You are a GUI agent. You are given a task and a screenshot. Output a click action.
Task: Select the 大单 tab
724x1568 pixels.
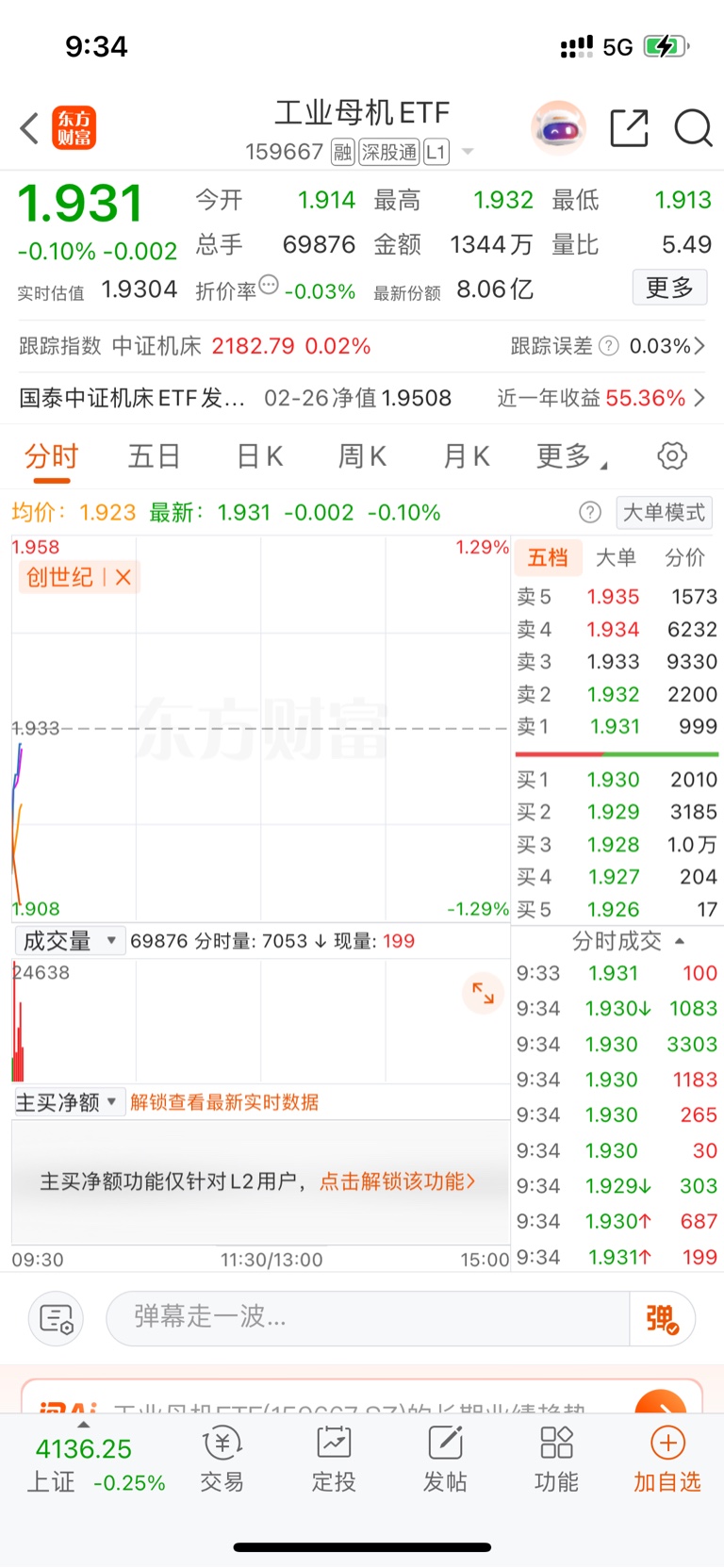pyautogui.click(x=616, y=557)
